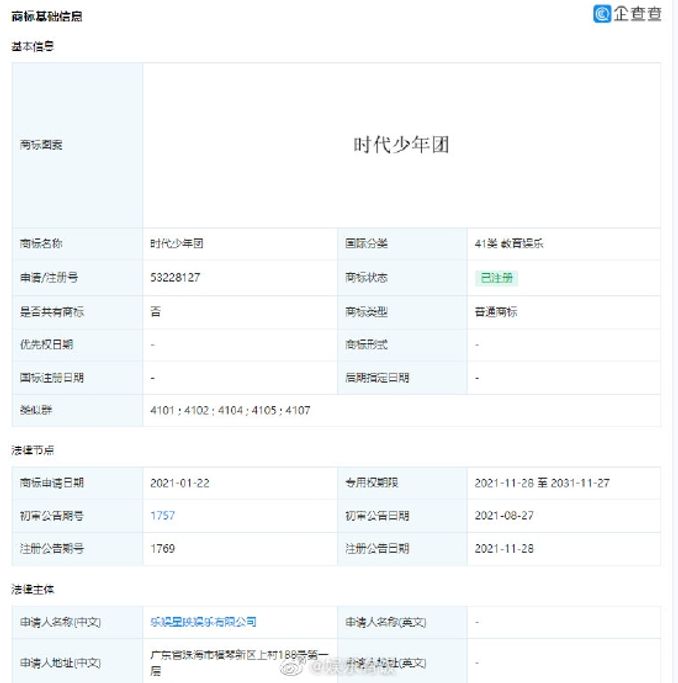Click the 时代少年团 trademark image
The height and width of the screenshot is (683, 678).
(401, 145)
